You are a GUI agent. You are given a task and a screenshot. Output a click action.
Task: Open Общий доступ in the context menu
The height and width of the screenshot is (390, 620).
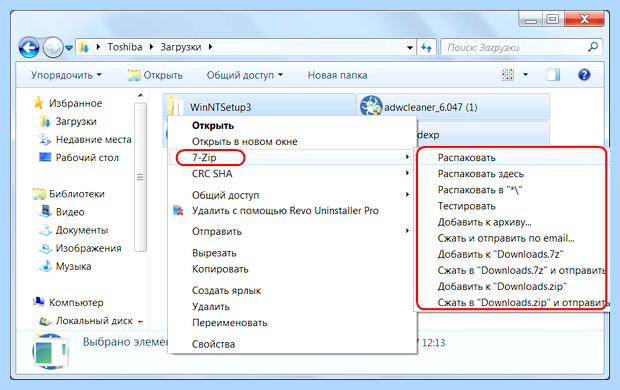(x=293, y=195)
